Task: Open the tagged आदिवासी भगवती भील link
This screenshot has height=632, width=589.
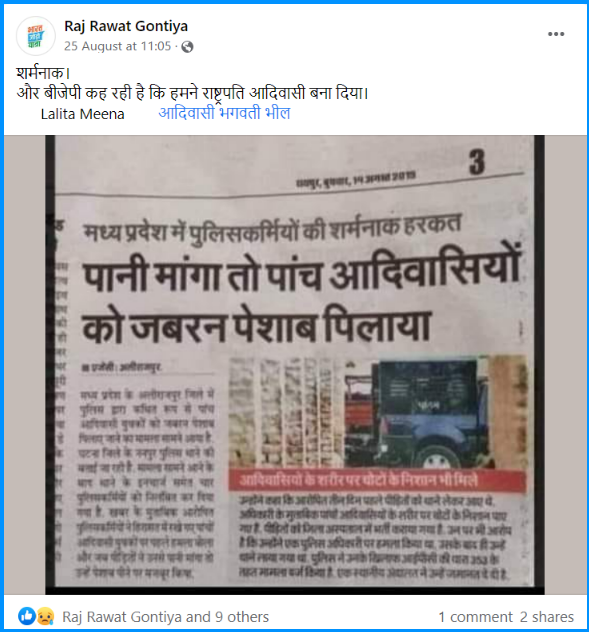Action: coord(224,113)
